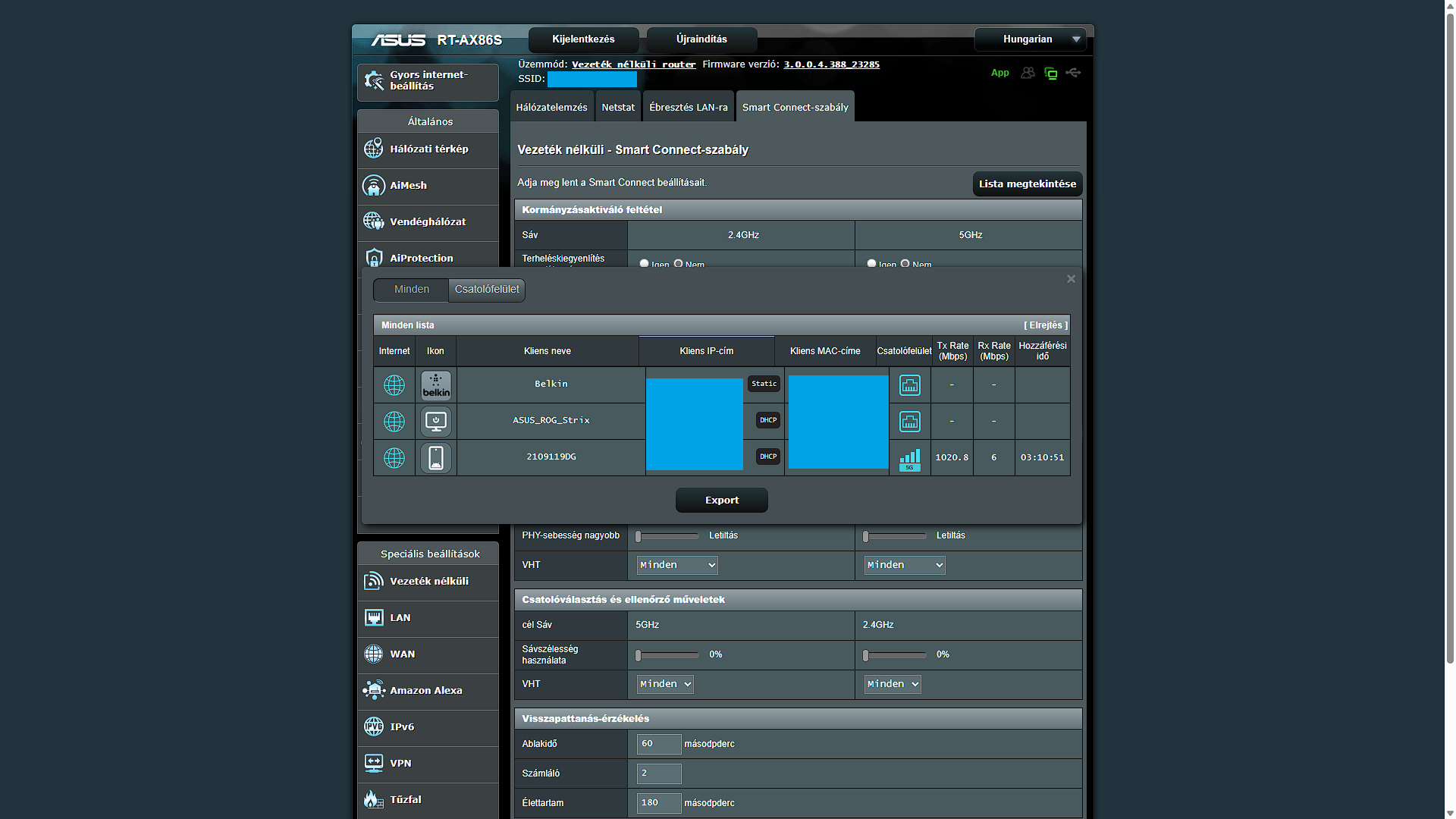Open the Hungarian language dropdown

coord(1030,39)
